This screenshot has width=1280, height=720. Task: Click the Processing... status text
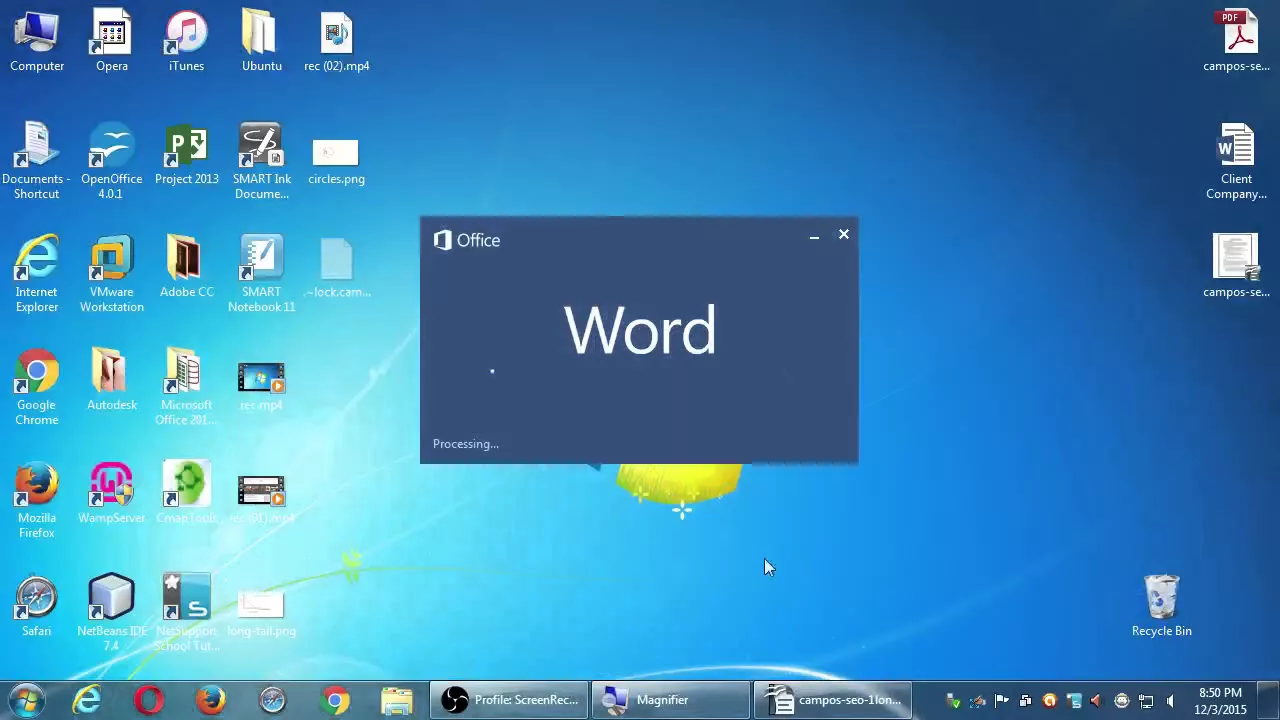pyautogui.click(x=465, y=444)
